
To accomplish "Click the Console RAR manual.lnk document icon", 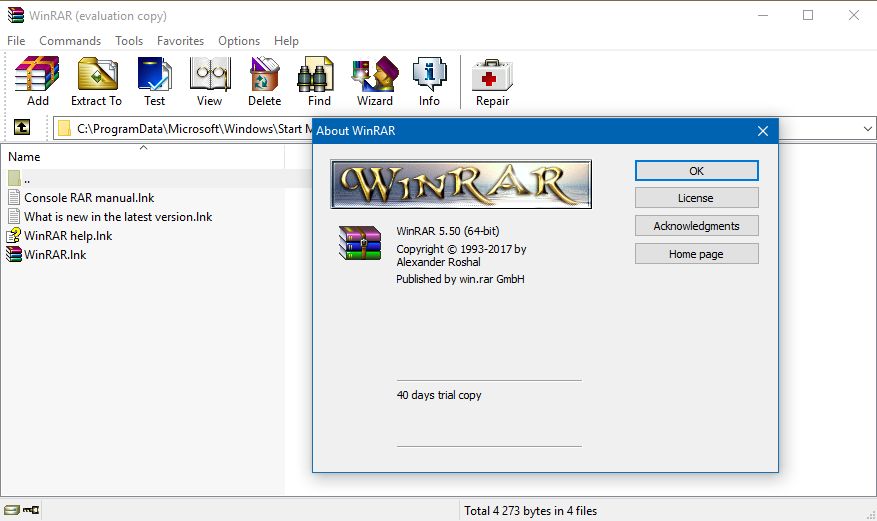I will click(x=15, y=197).
